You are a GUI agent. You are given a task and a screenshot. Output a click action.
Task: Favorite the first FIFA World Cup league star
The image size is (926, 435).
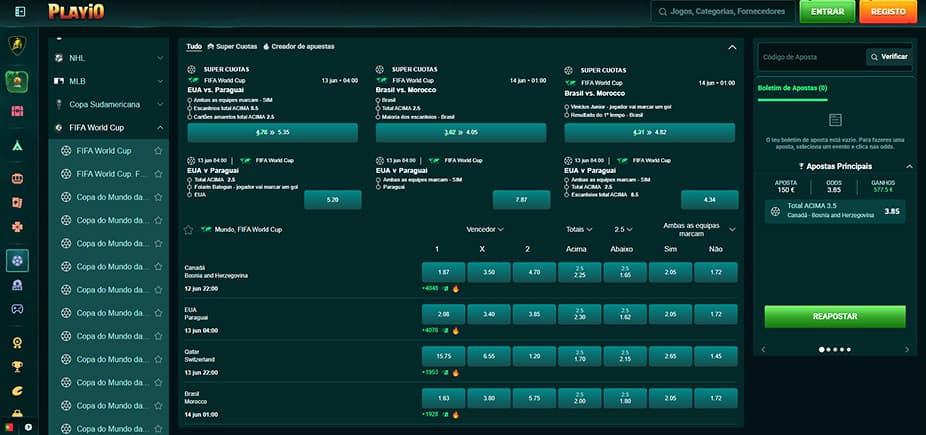[x=158, y=151]
